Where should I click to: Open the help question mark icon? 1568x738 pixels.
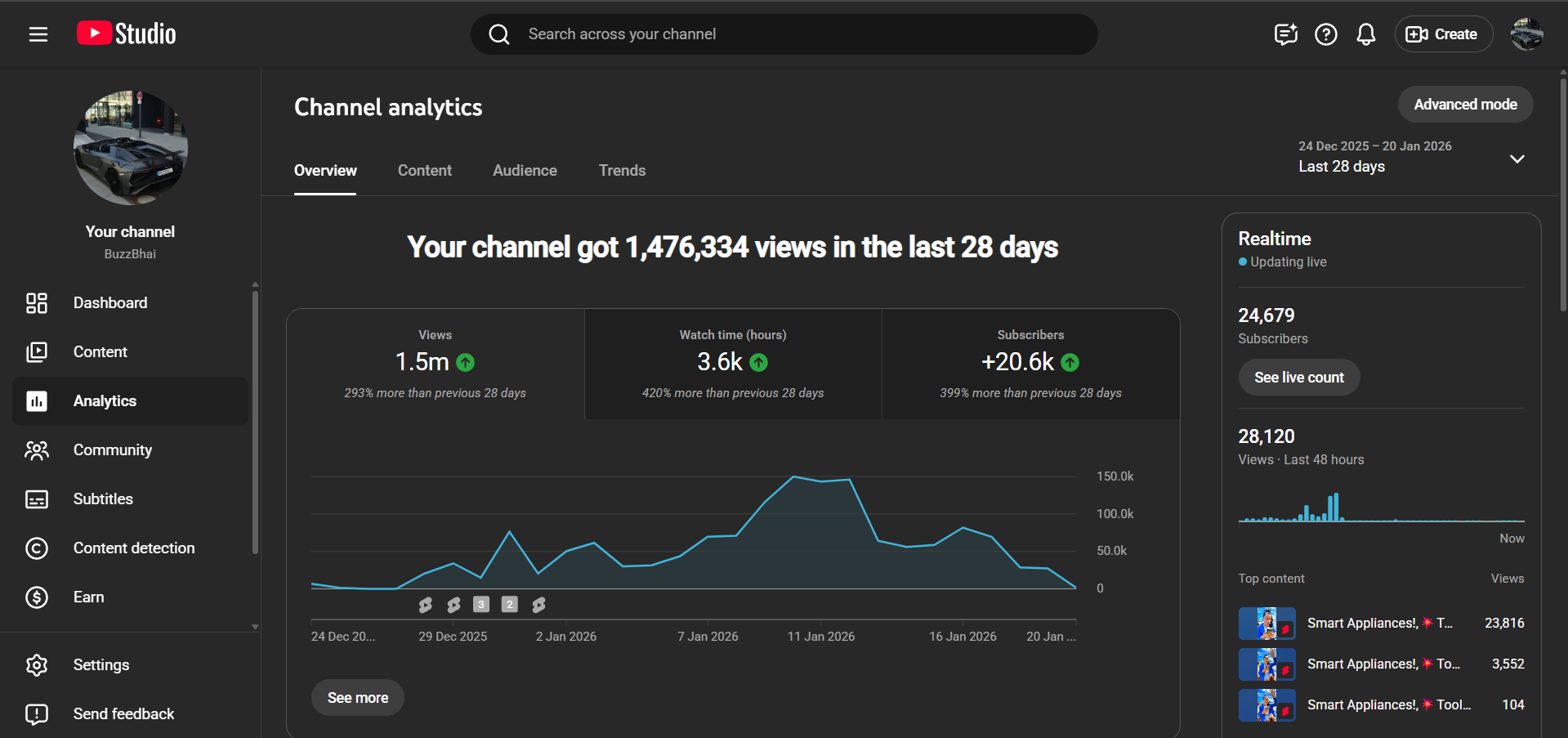pos(1325,34)
